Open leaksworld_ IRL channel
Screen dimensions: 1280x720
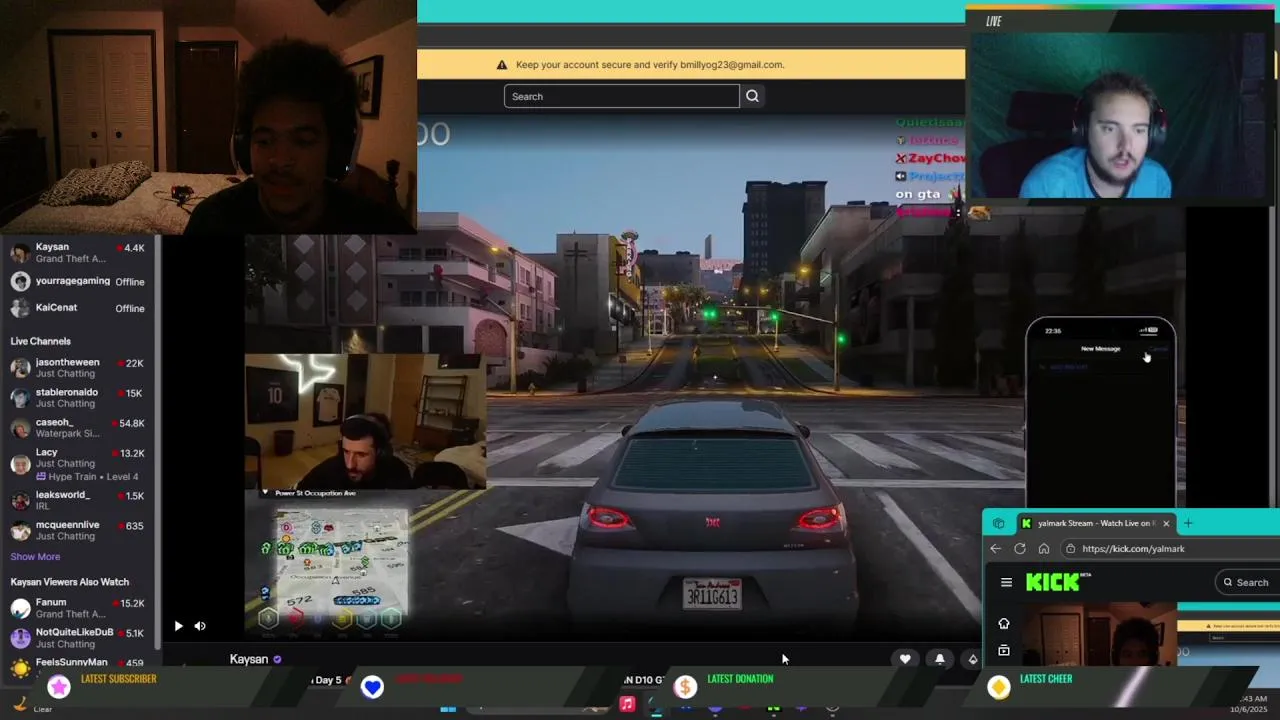click(x=78, y=500)
